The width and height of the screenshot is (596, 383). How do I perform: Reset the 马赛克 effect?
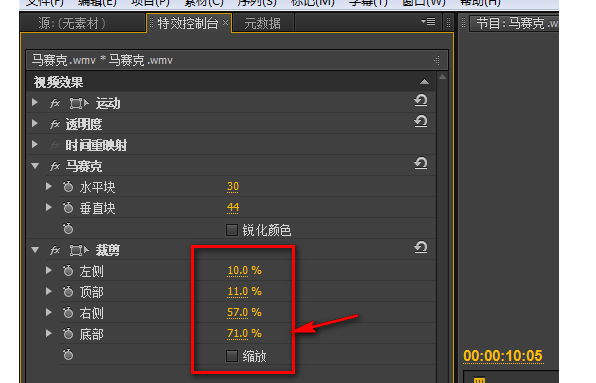[x=421, y=164]
